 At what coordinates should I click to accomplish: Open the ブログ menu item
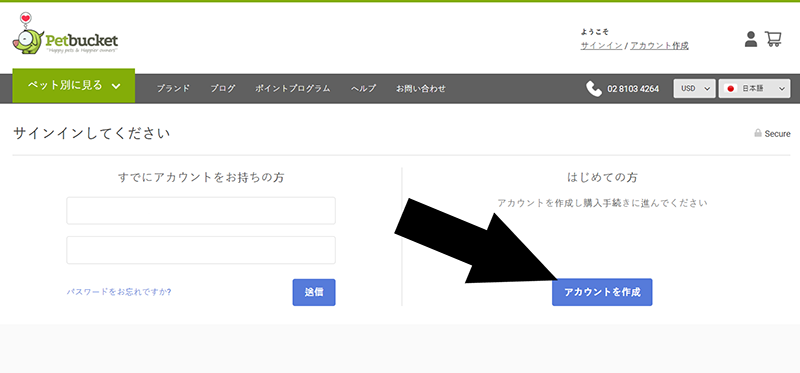(x=222, y=88)
